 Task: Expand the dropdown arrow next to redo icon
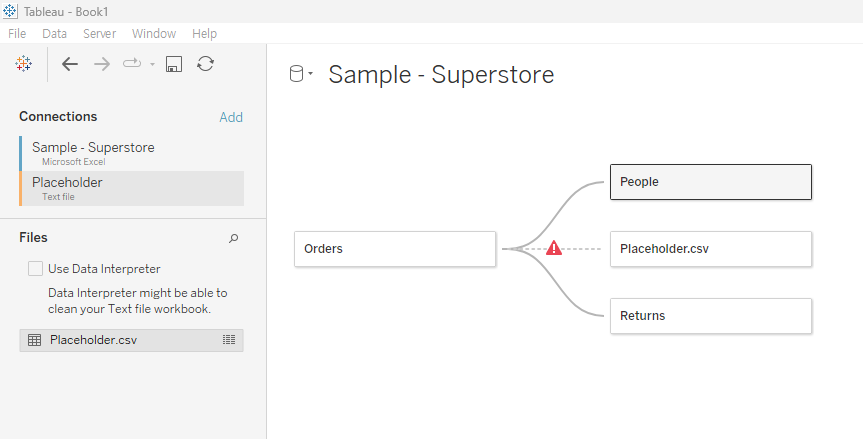pyautogui.click(x=152, y=65)
